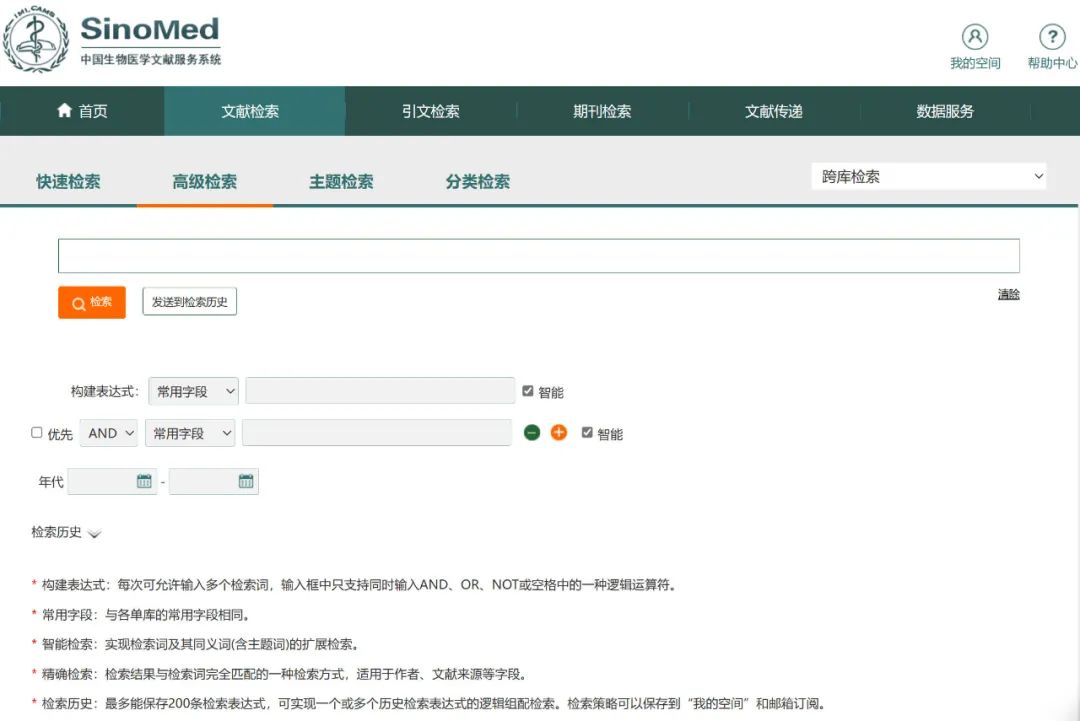The width and height of the screenshot is (1080, 721).
Task: Open the 帮助中心 question mark icon
Action: (x=1051, y=37)
